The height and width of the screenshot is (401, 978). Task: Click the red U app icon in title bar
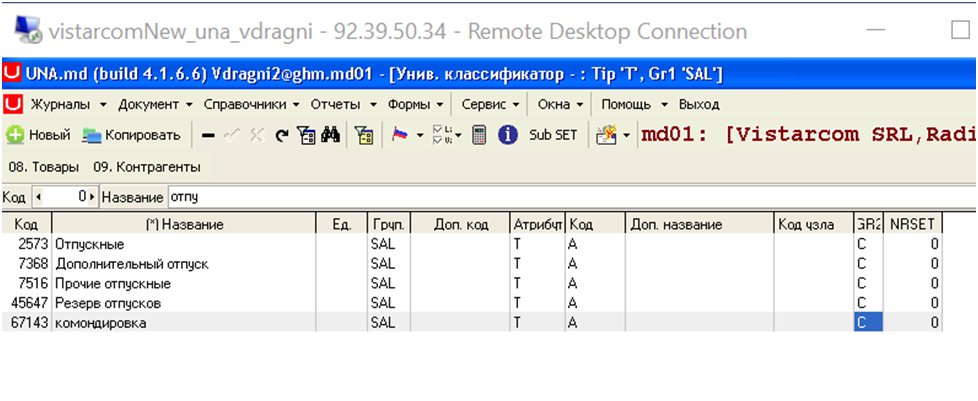[x=12, y=75]
